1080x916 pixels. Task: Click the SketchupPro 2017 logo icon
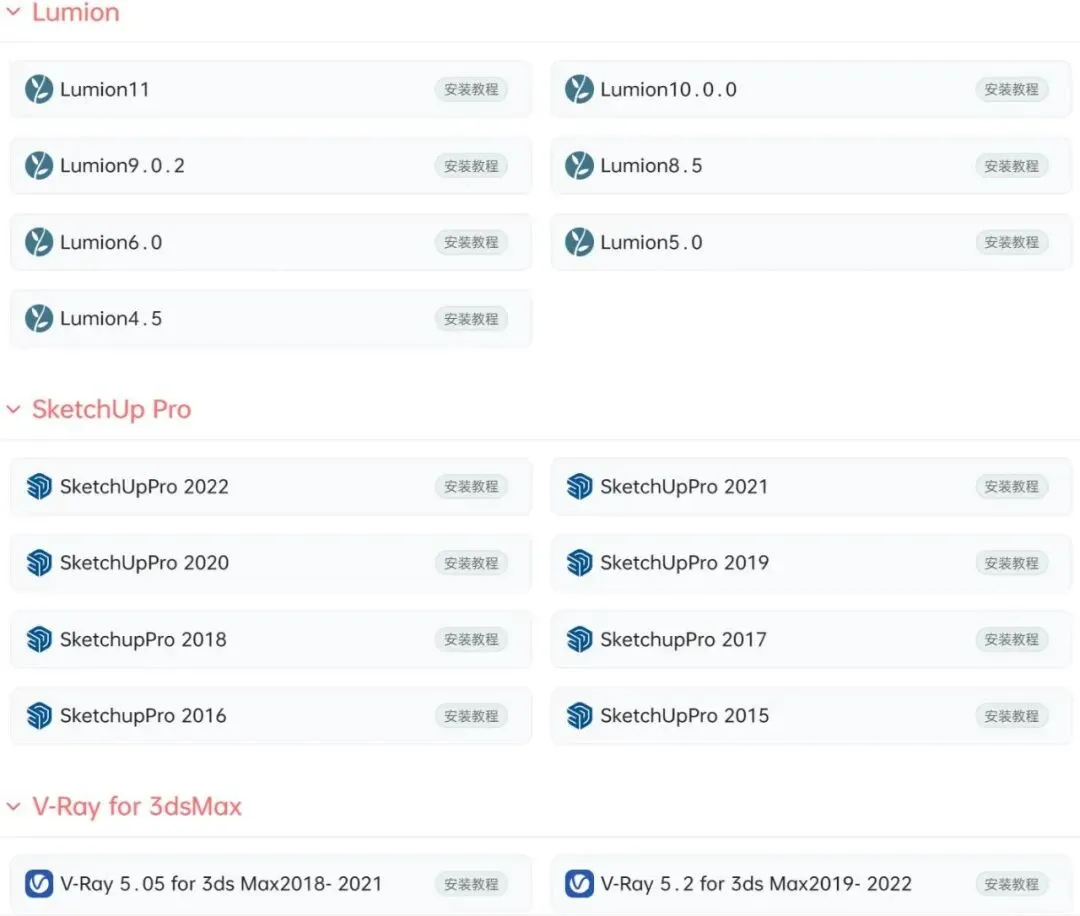579,639
